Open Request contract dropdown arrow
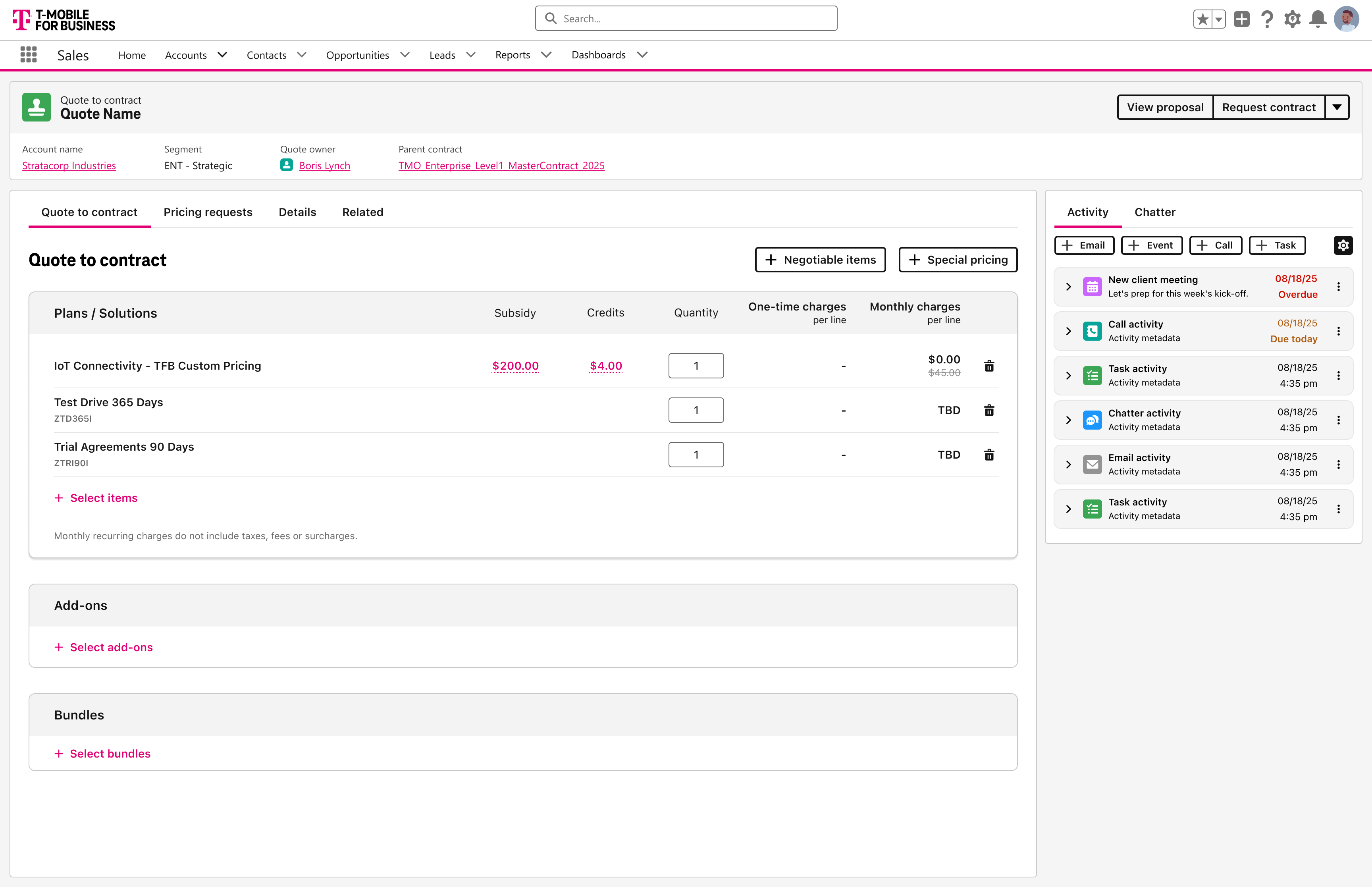This screenshot has width=1372, height=887. click(x=1337, y=107)
